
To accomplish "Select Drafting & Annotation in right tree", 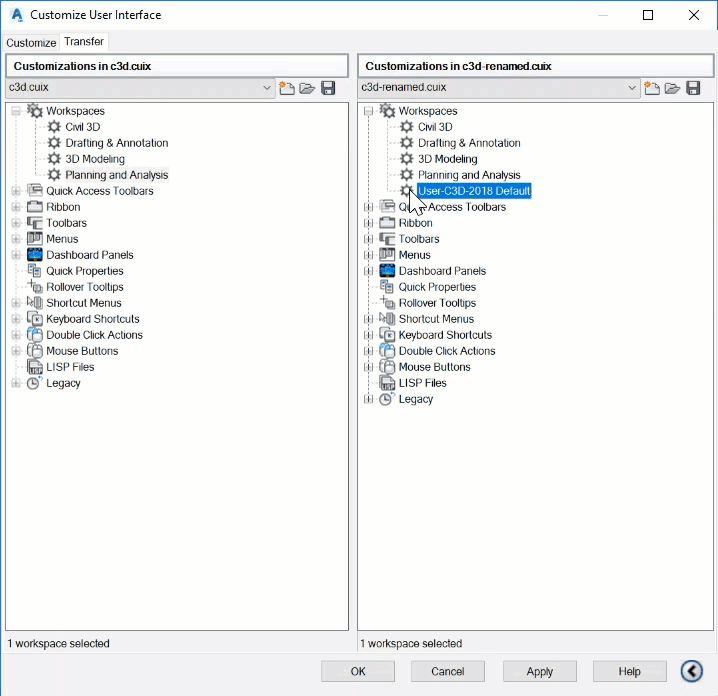I will coord(469,143).
